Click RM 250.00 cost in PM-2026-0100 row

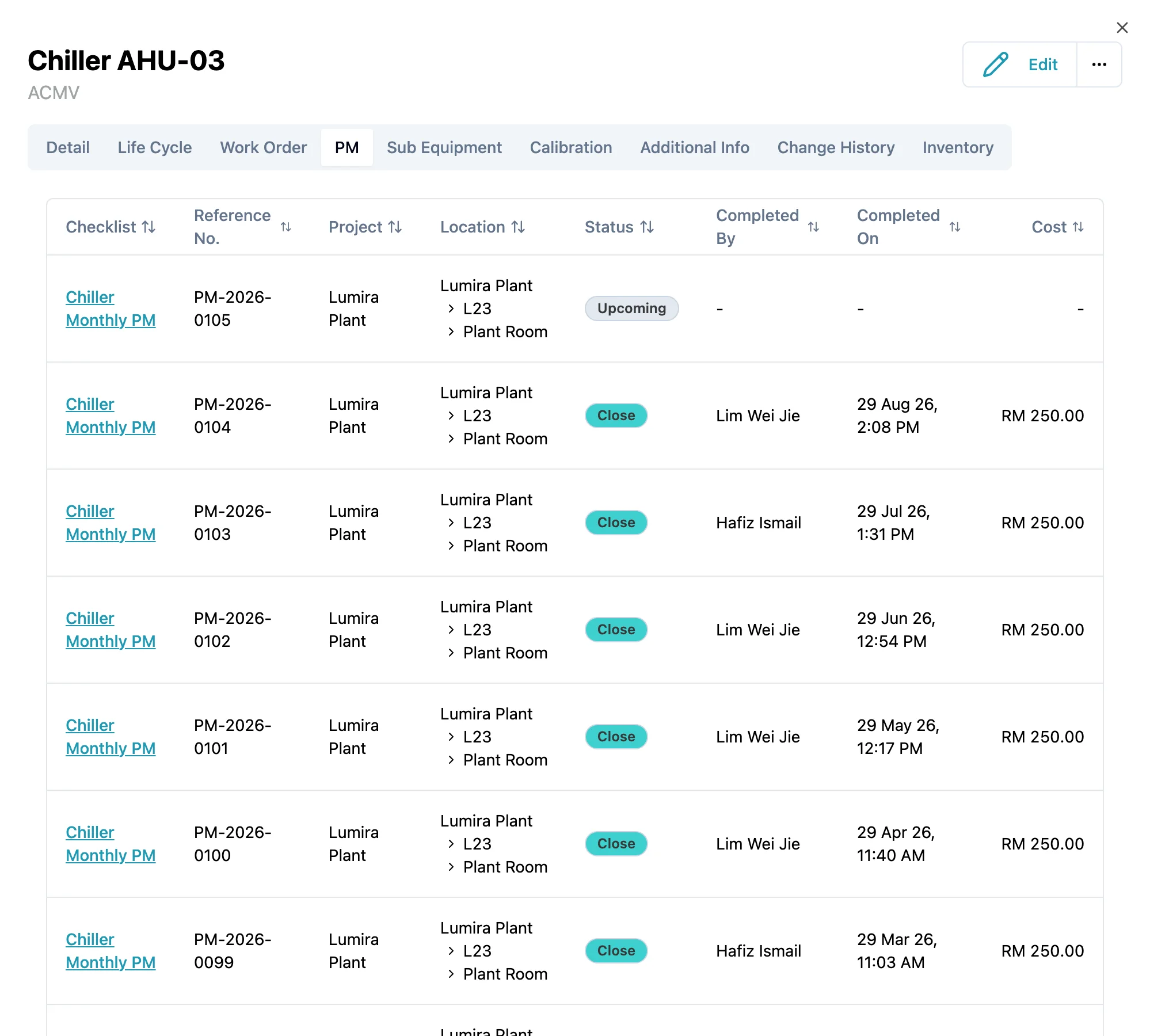1042,844
